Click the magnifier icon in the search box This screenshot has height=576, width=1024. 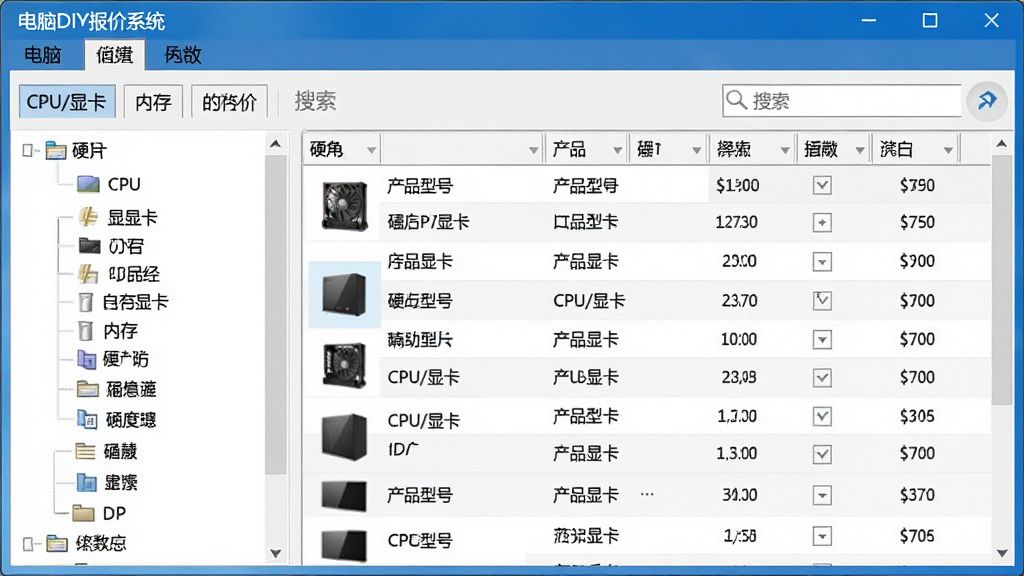point(737,100)
